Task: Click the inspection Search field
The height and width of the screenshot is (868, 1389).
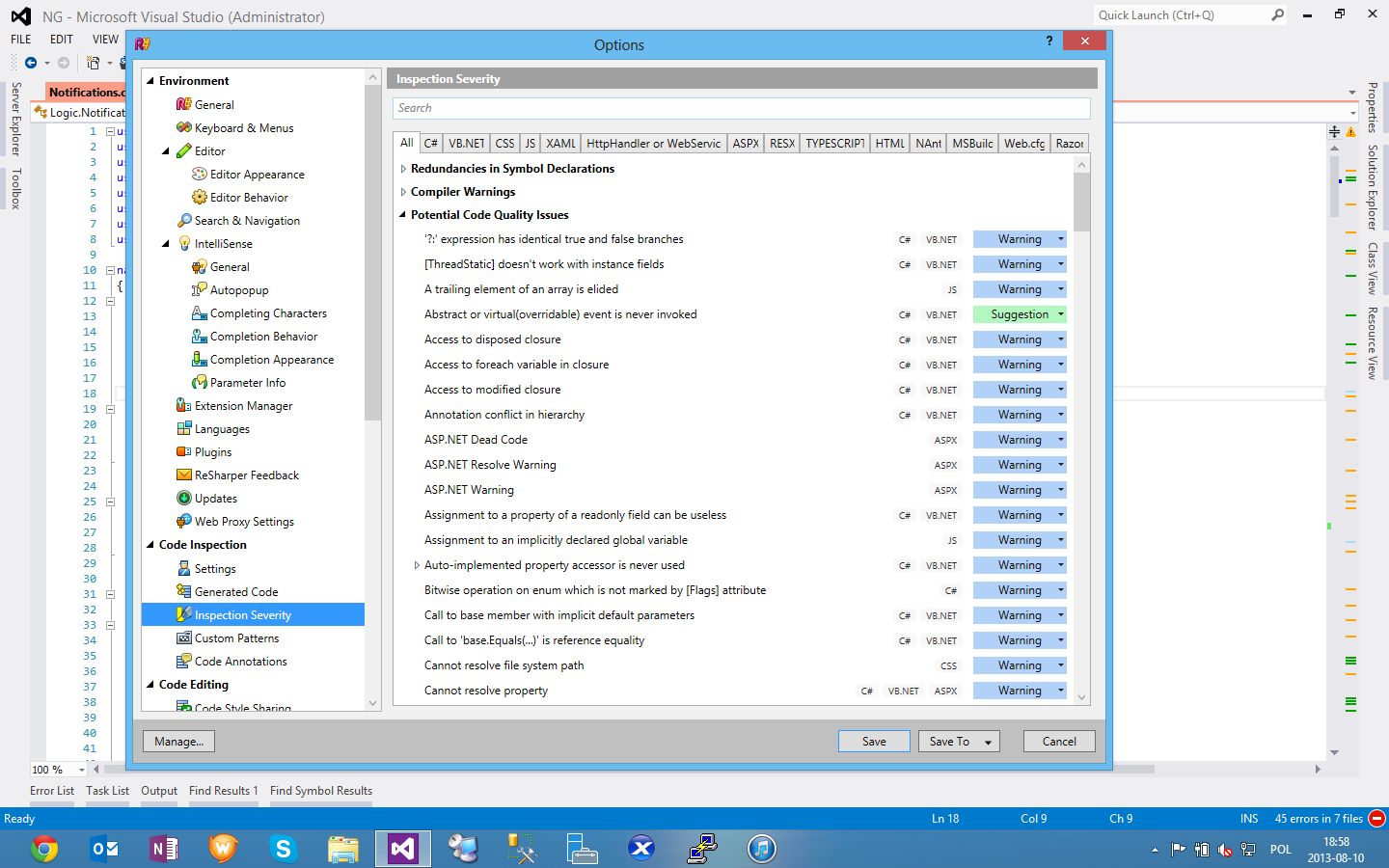Action: tap(741, 108)
